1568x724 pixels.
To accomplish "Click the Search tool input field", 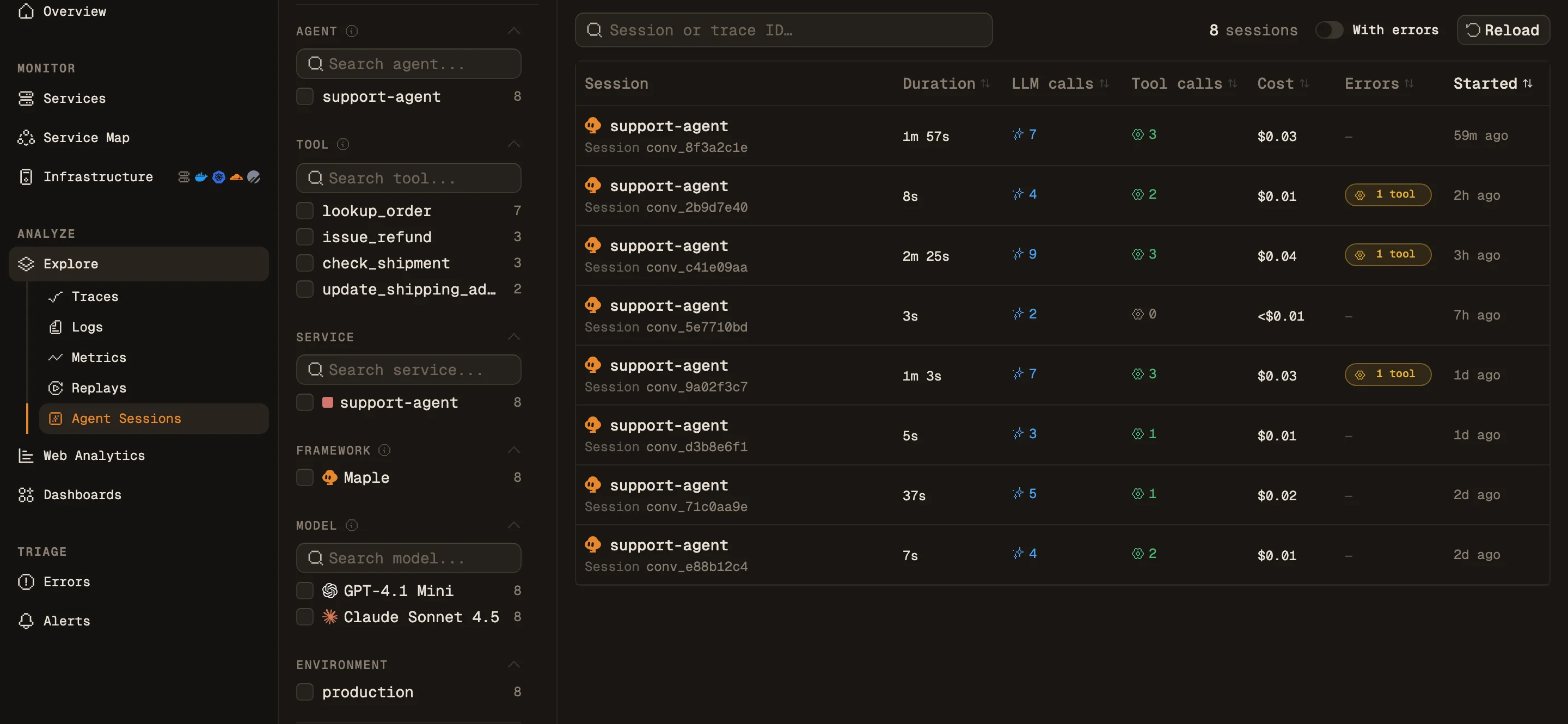I will pyautogui.click(x=408, y=178).
